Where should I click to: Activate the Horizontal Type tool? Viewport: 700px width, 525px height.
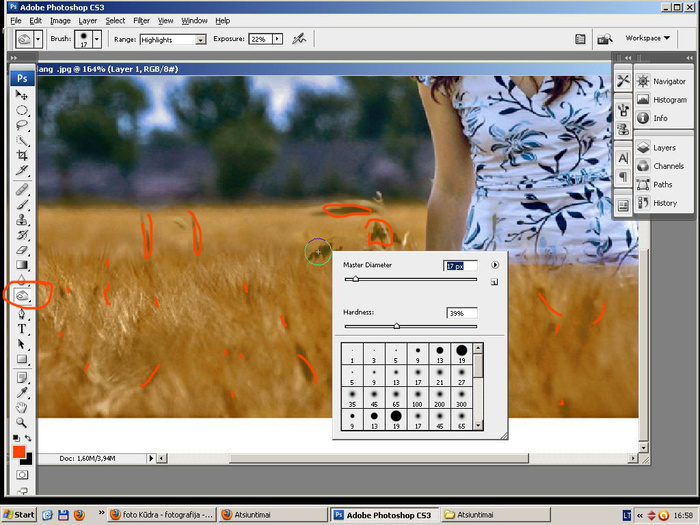[x=22, y=329]
